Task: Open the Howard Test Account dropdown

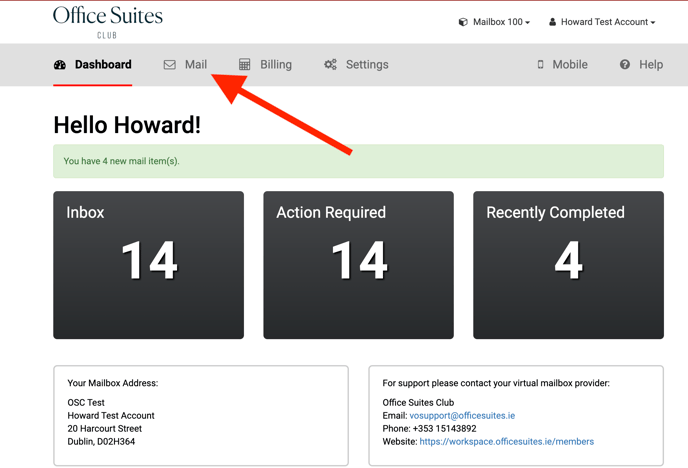Action: [608, 22]
